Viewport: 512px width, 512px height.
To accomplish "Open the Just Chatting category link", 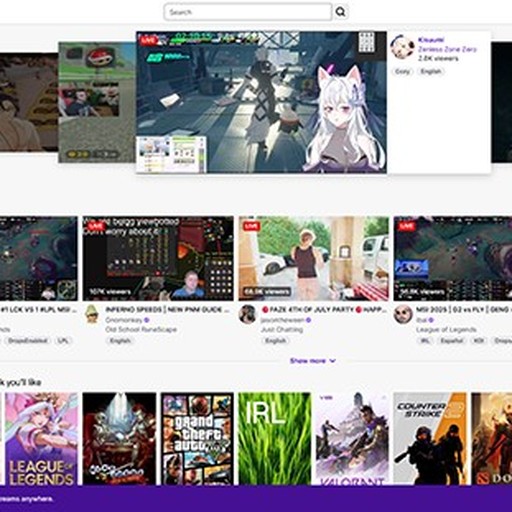I will tap(282, 329).
